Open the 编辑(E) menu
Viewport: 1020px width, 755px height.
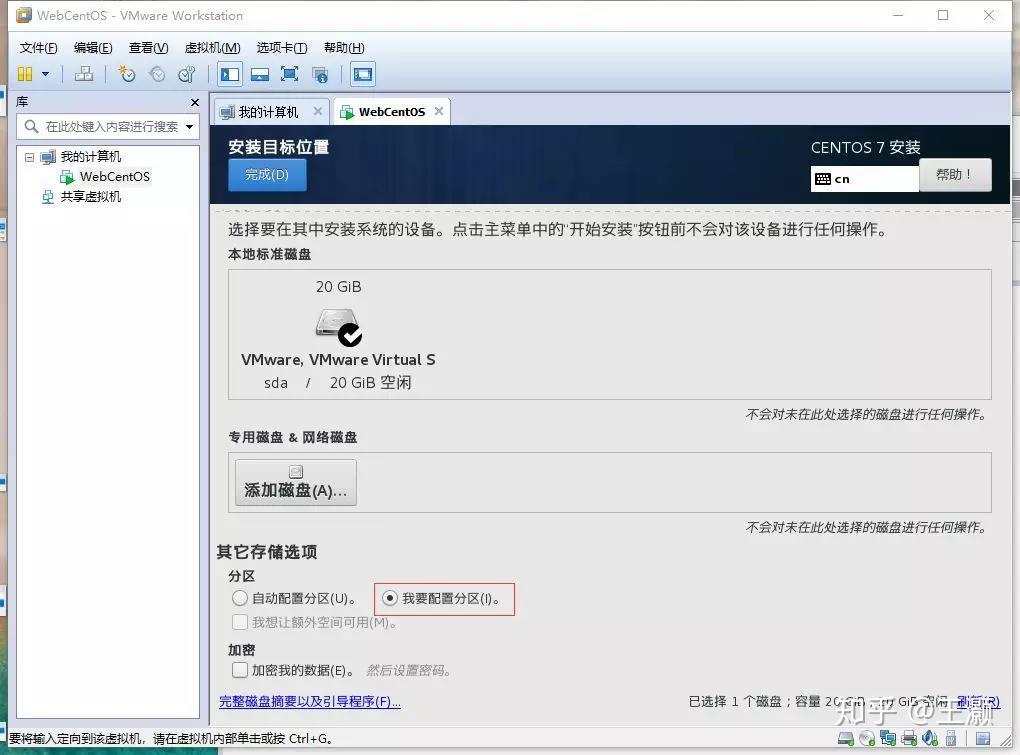93,47
